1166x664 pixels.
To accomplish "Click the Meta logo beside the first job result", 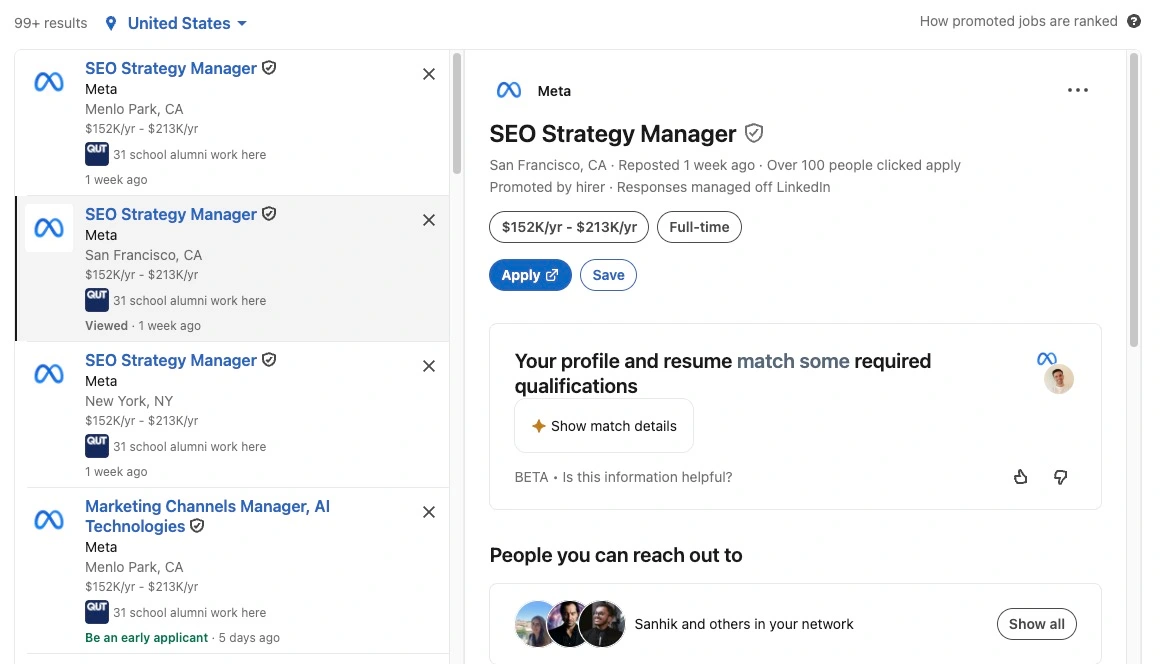I will point(48,82).
